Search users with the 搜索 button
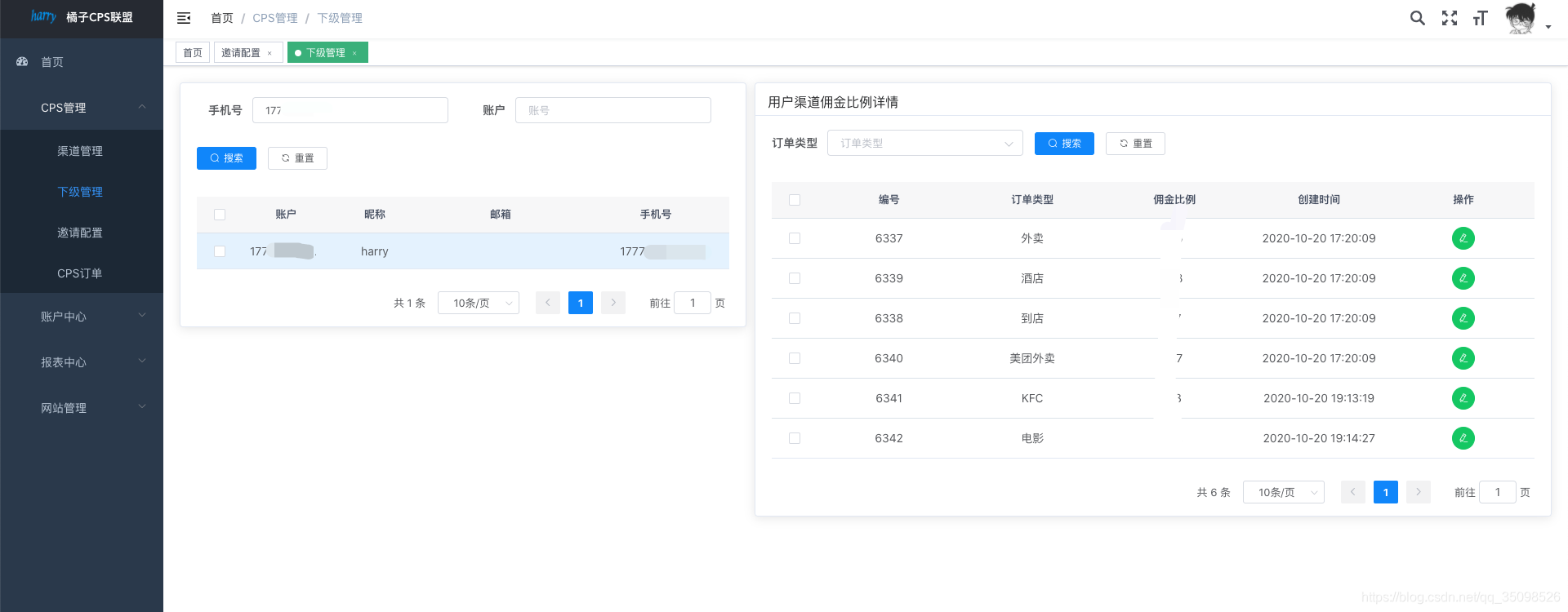The width and height of the screenshot is (1568, 612). point(226,158)
